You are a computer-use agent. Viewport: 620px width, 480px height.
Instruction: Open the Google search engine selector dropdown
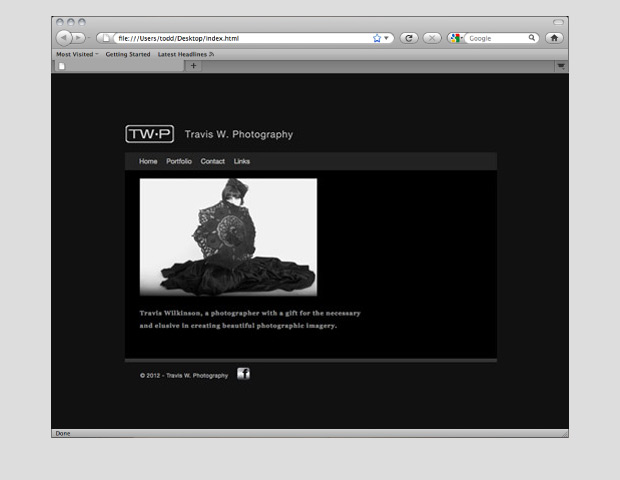click(458, 38)
